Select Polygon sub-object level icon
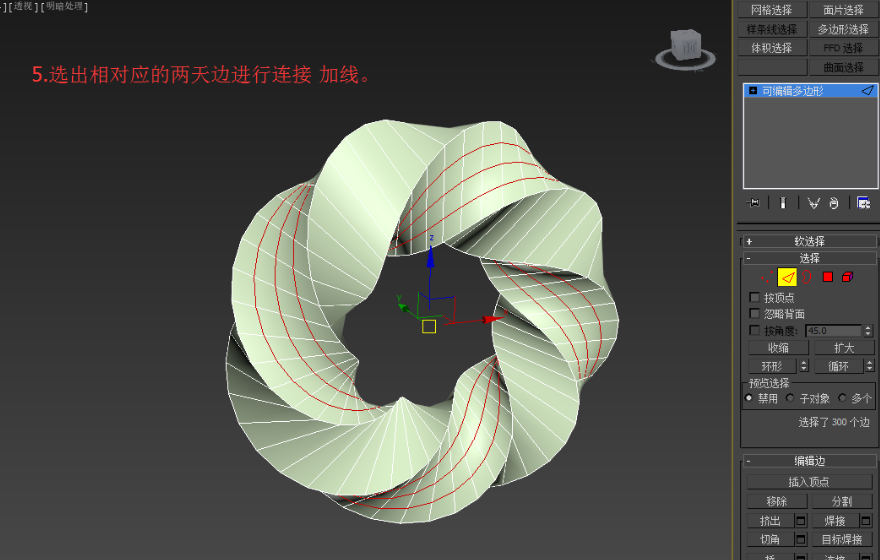 tap(827, 277)
